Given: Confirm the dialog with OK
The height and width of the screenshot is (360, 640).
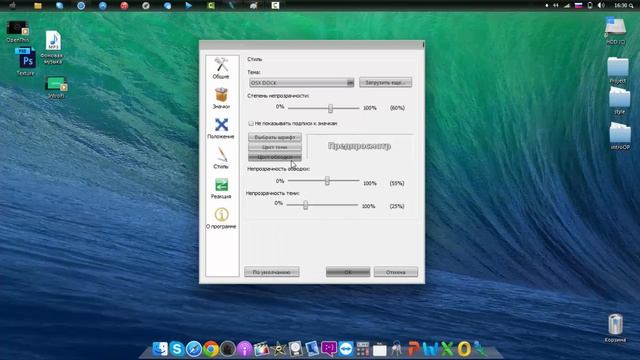Looking at the screenshot, I should pyautogui.click(x=348, y=272).
